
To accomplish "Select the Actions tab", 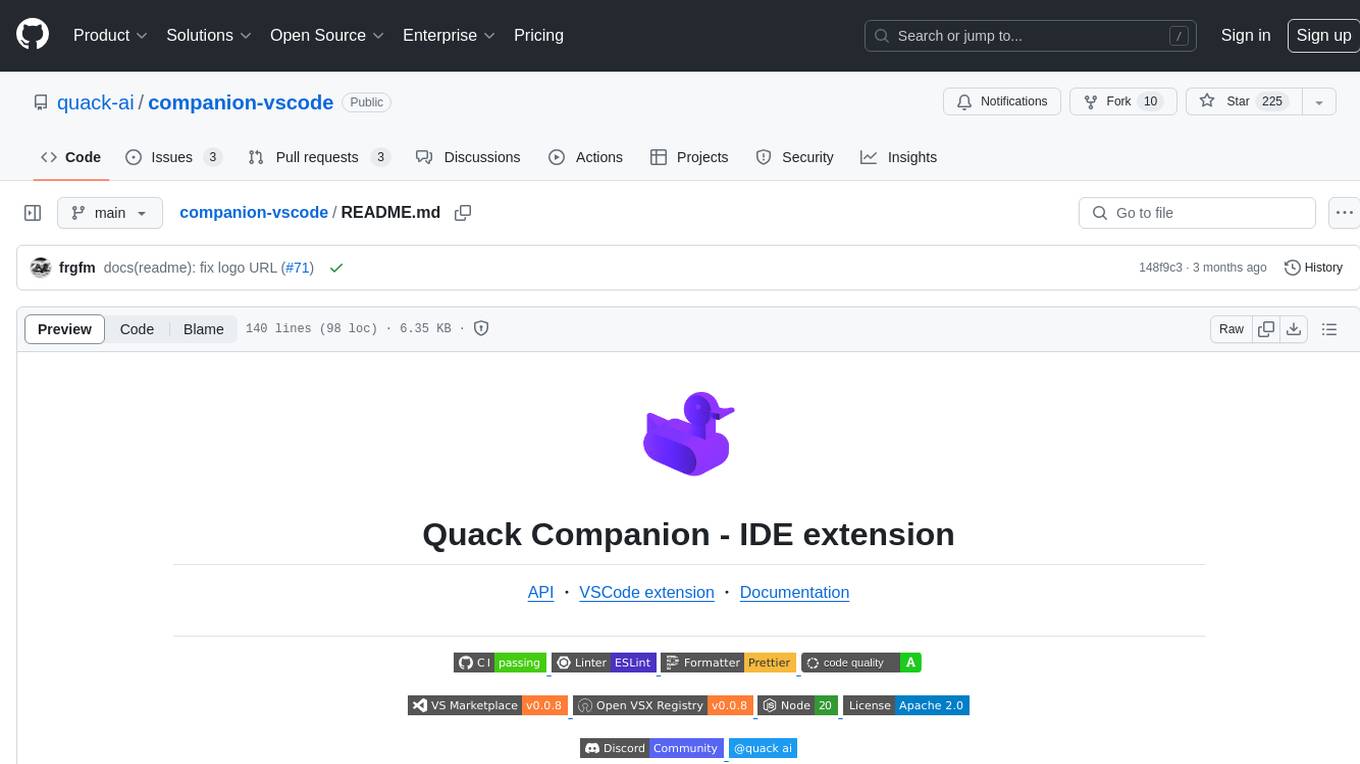I will (x=586, y=157).
